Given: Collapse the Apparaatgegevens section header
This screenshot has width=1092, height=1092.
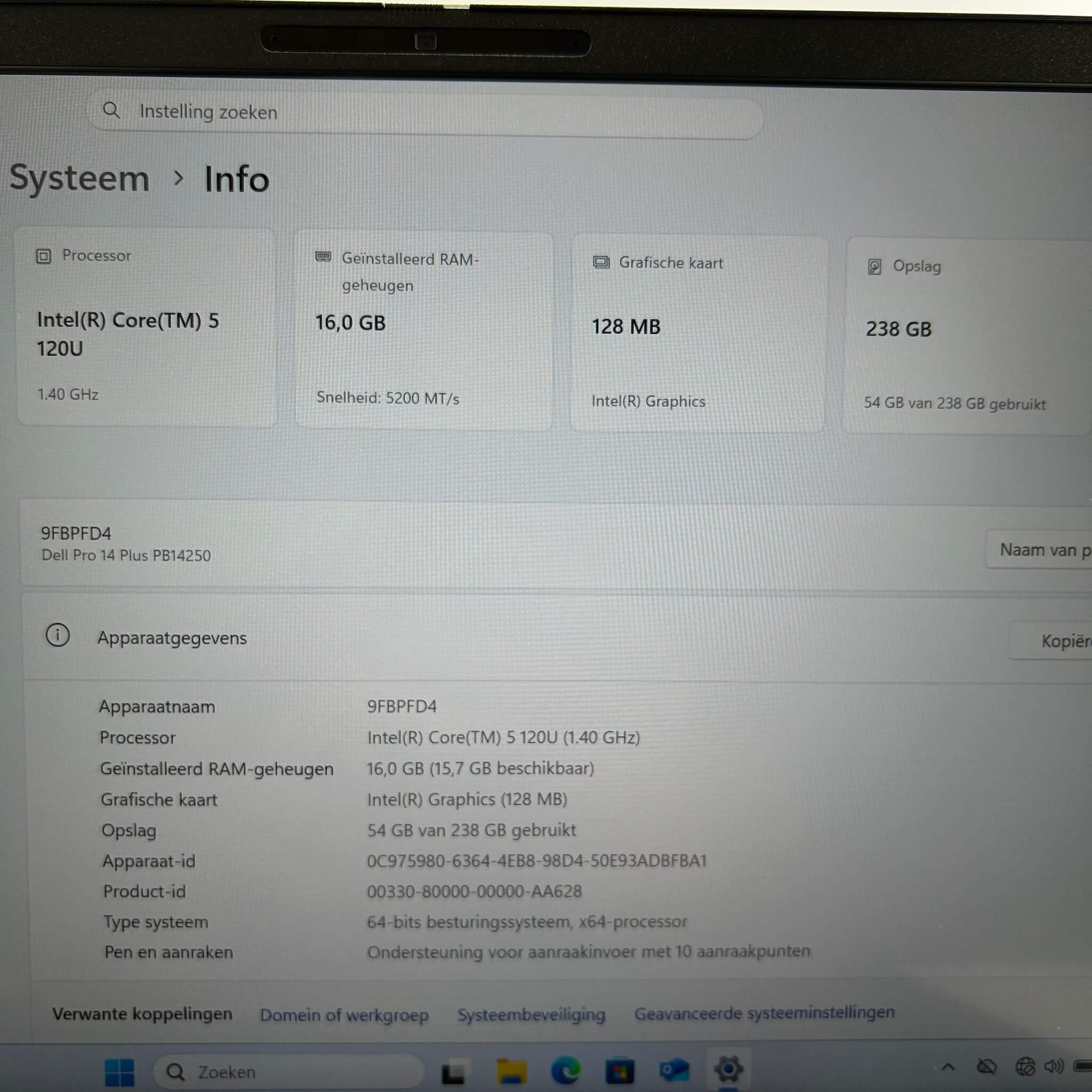Looking at the screenshot, I should click(x=557, y=638).
